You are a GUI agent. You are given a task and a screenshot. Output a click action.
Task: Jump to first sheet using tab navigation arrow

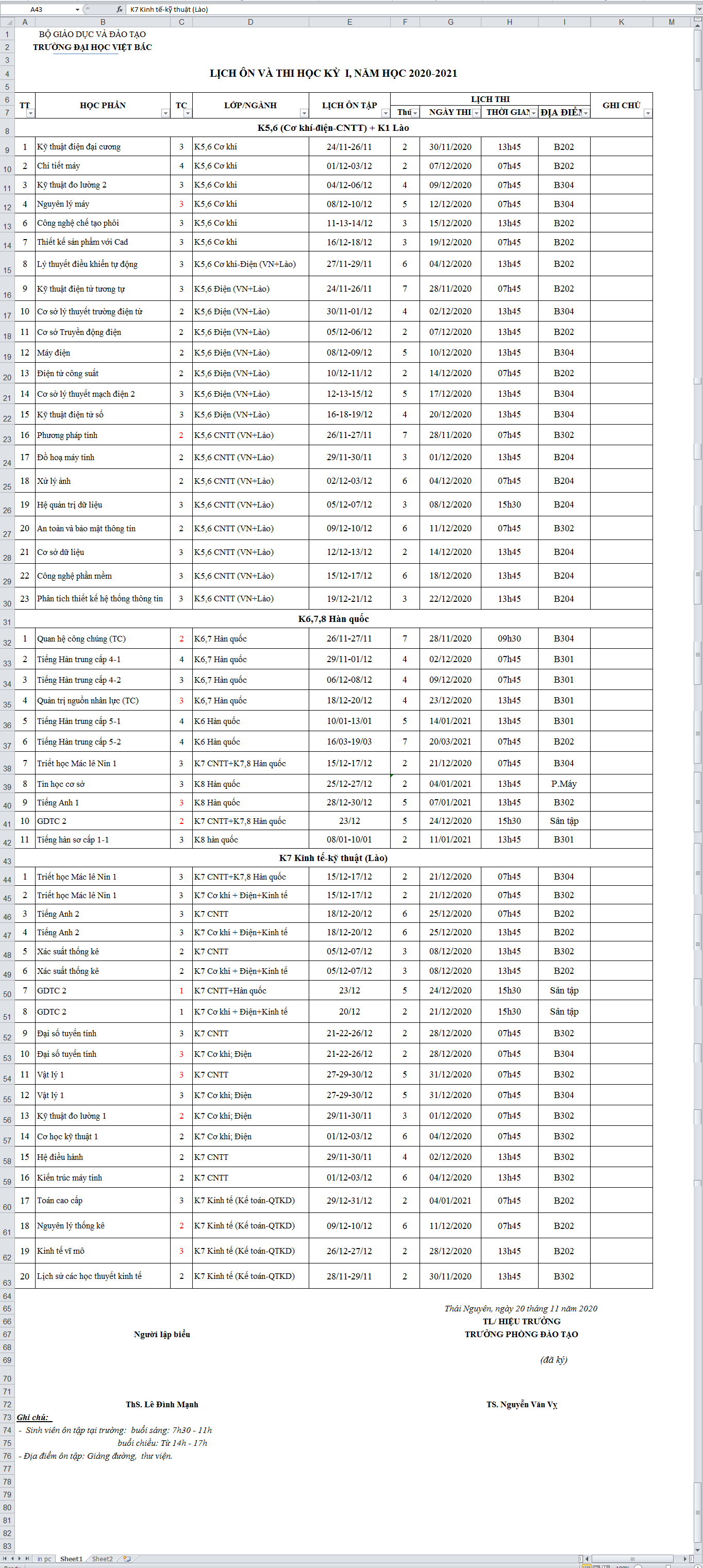click(x=5, y=1558)
